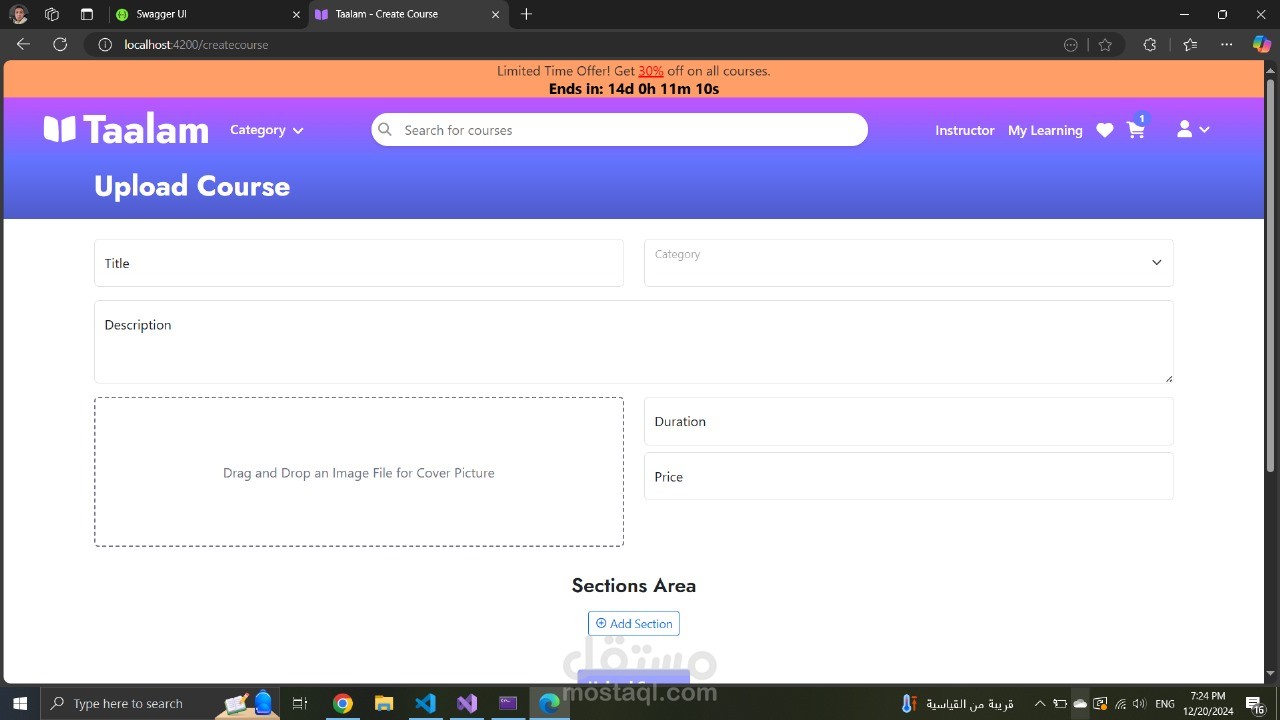Click the cover picture drop zone

point(359,472)
